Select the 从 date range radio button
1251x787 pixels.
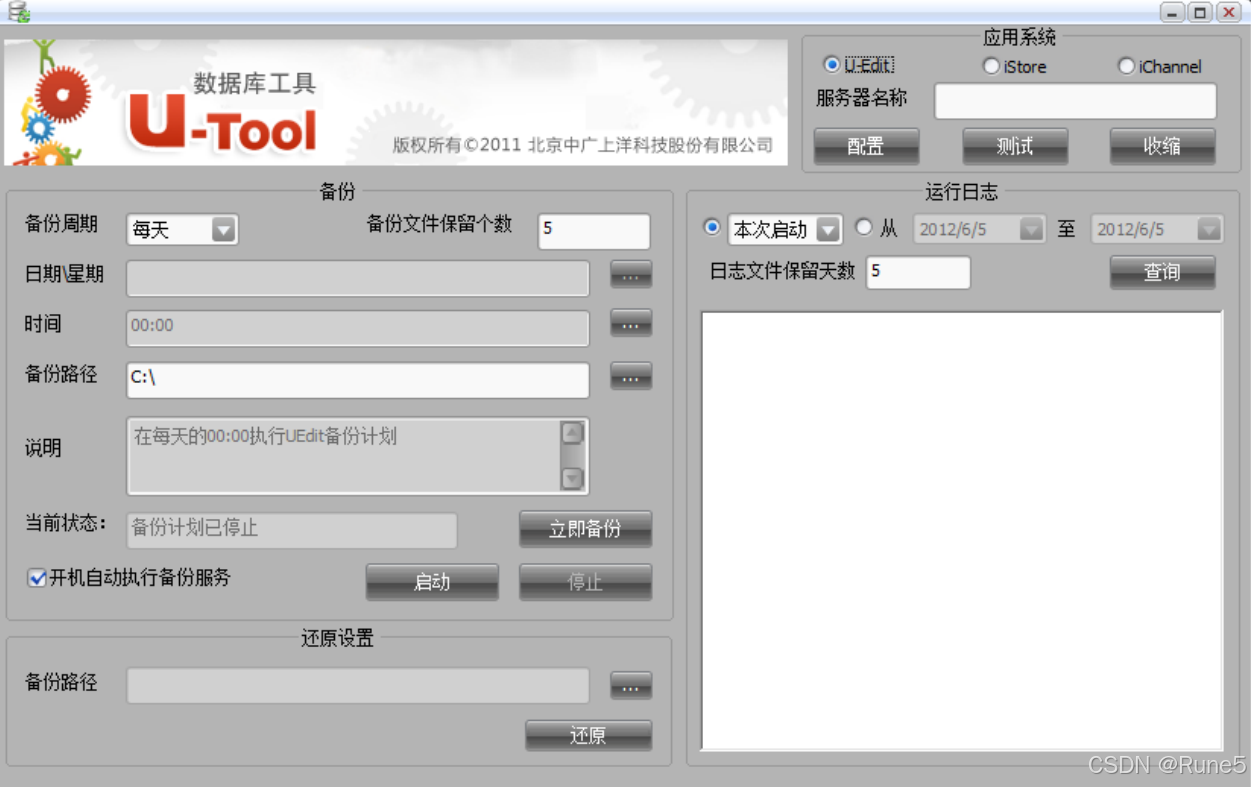[864, 227]
